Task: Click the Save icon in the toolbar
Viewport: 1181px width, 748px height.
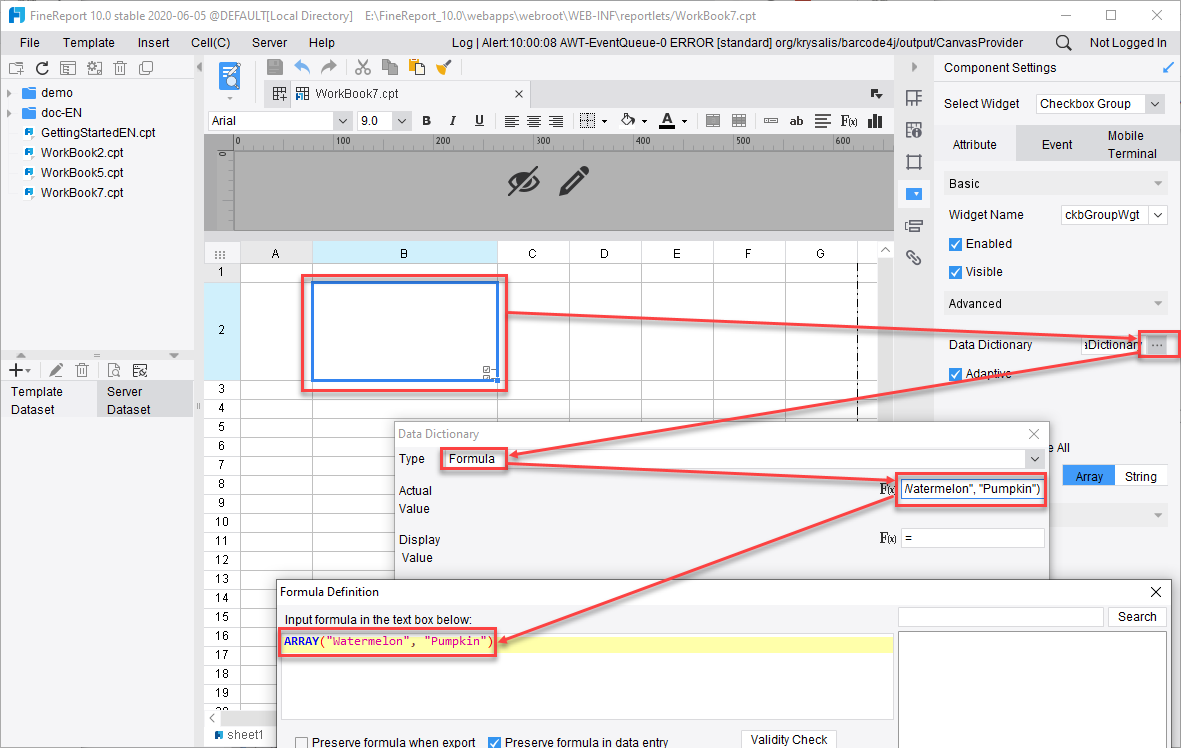Action: click(x=275, y=67)
